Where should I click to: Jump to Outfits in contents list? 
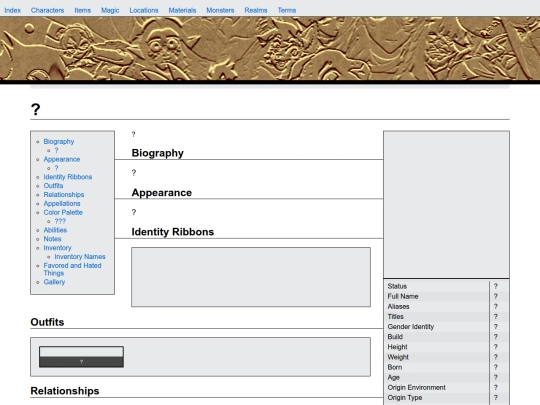tap(53, 186)
